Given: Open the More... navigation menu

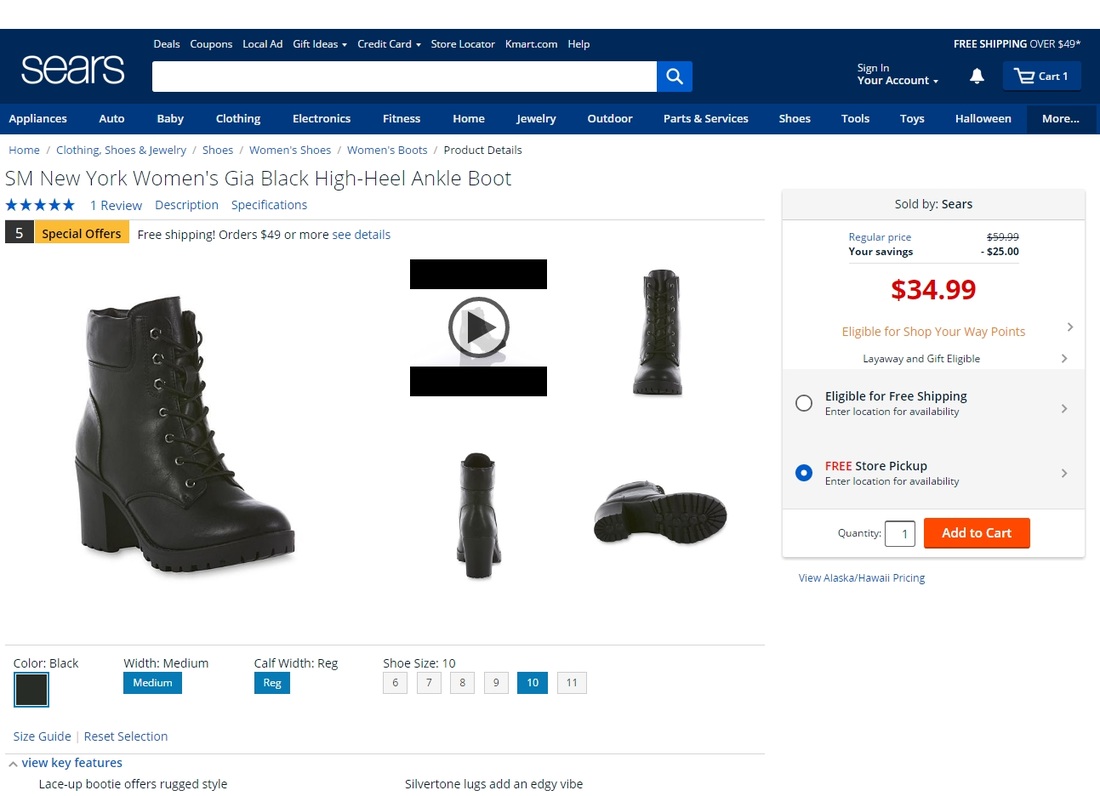Looking at the screenshot, I should pos(1060,118).
